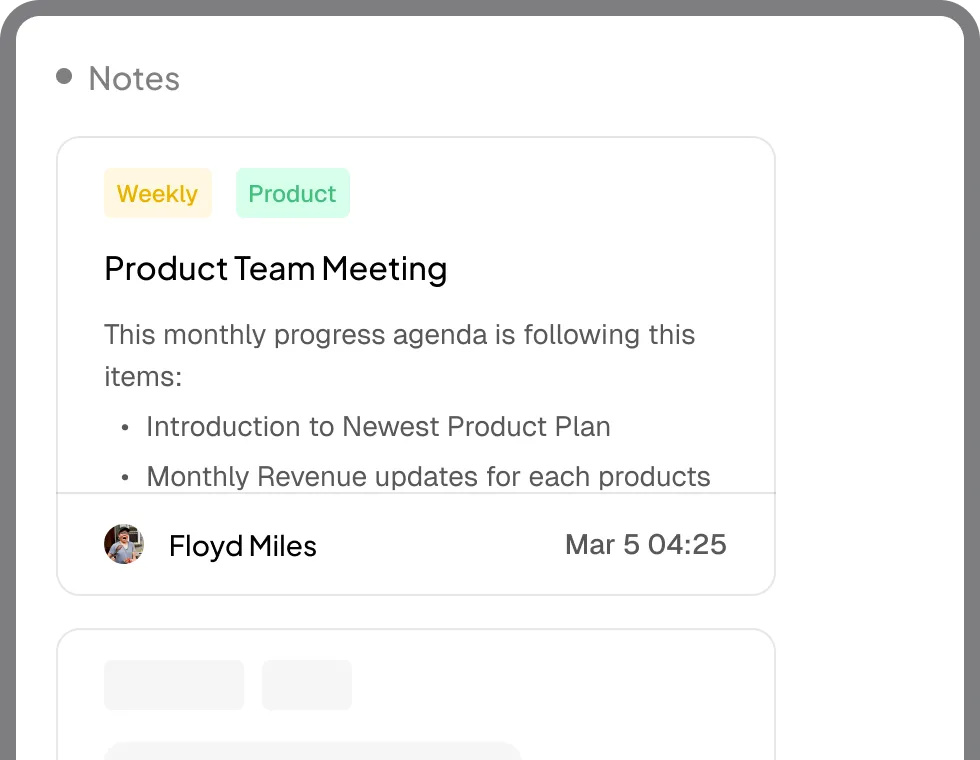Open Floyd Miles author name

[242, 546]
